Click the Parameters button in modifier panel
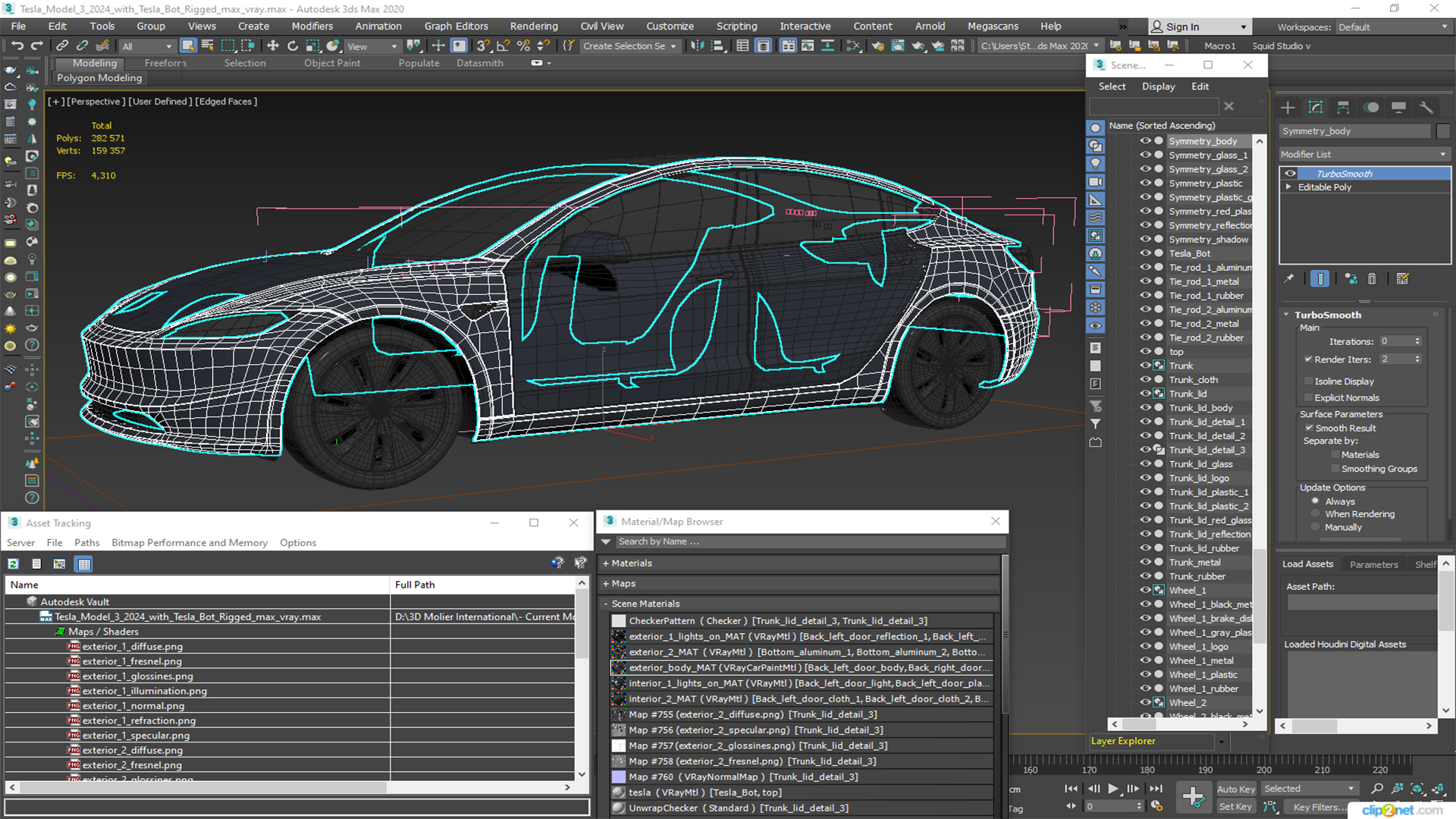This screenshot has width=1456, height=819. [1374, 564]
